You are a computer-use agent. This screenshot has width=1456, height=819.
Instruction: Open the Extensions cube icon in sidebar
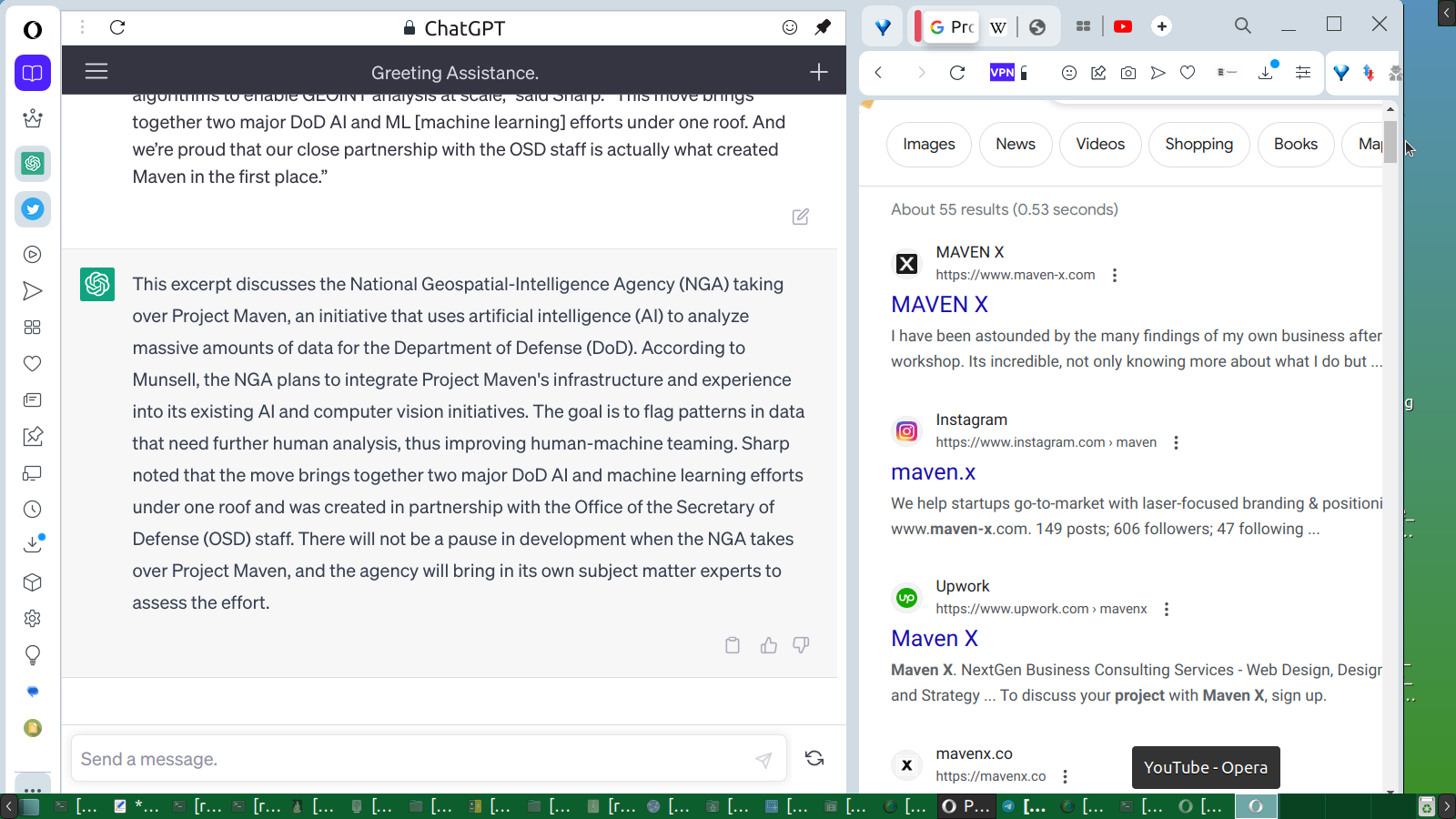pos(33,582)
